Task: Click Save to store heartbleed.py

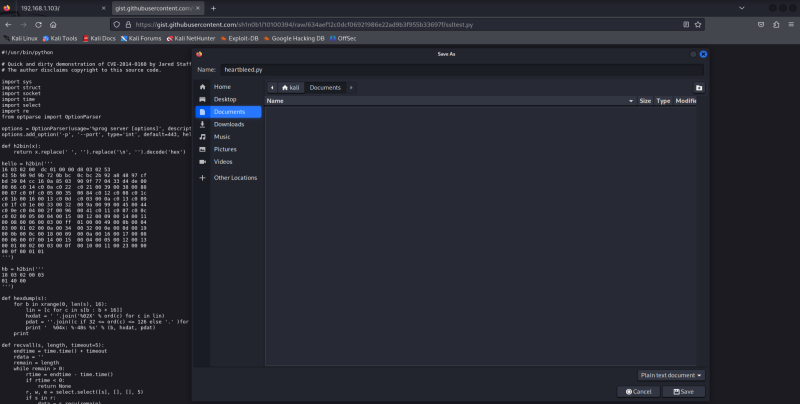Action: click(x=684, y=392)
